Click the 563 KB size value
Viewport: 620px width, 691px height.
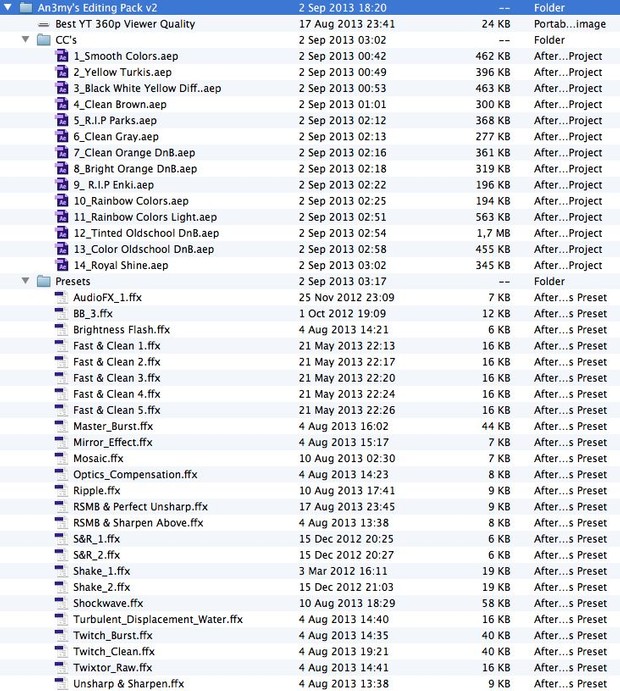pos(493,217)
